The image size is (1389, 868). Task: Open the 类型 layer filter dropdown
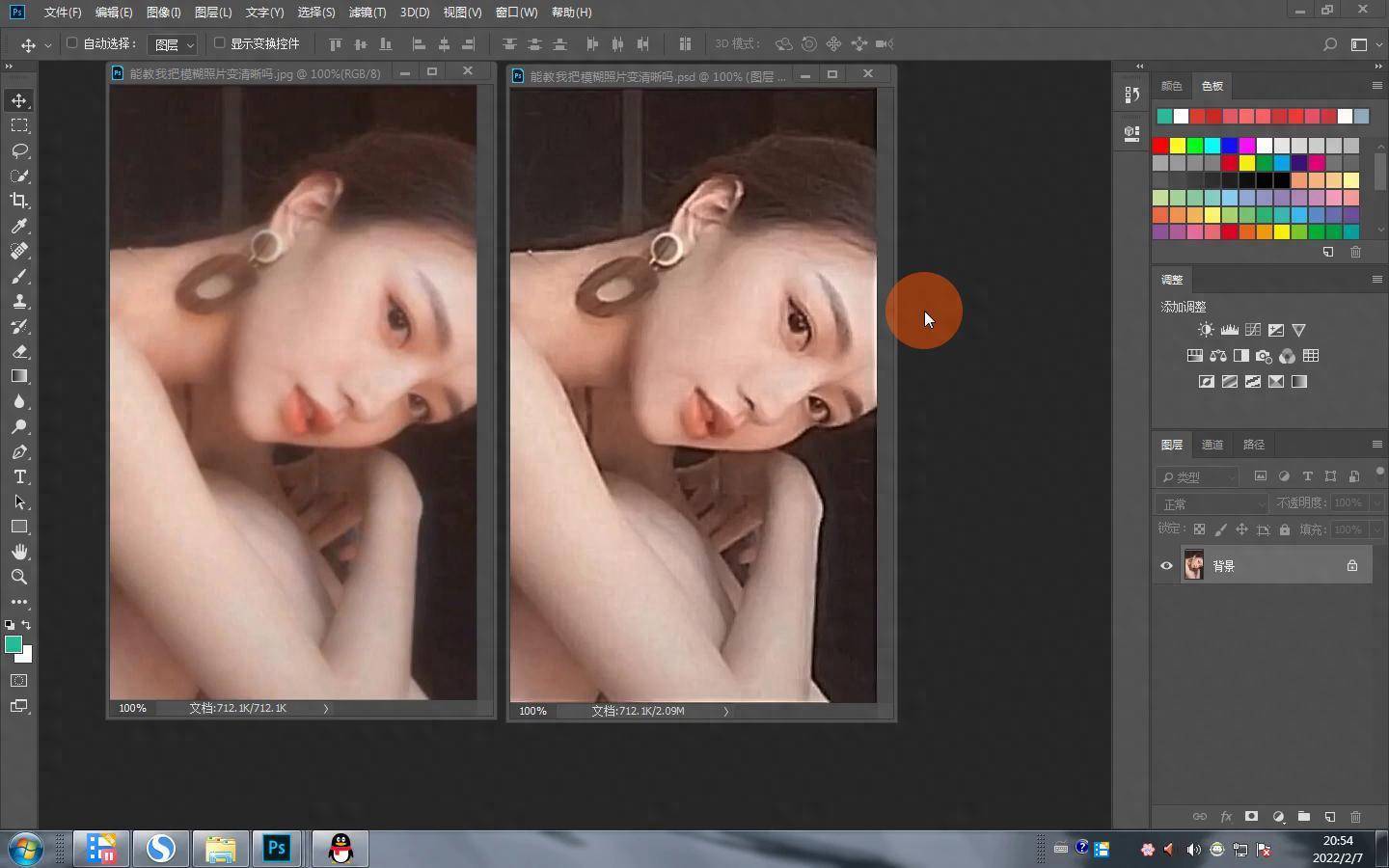point(1197,476)
